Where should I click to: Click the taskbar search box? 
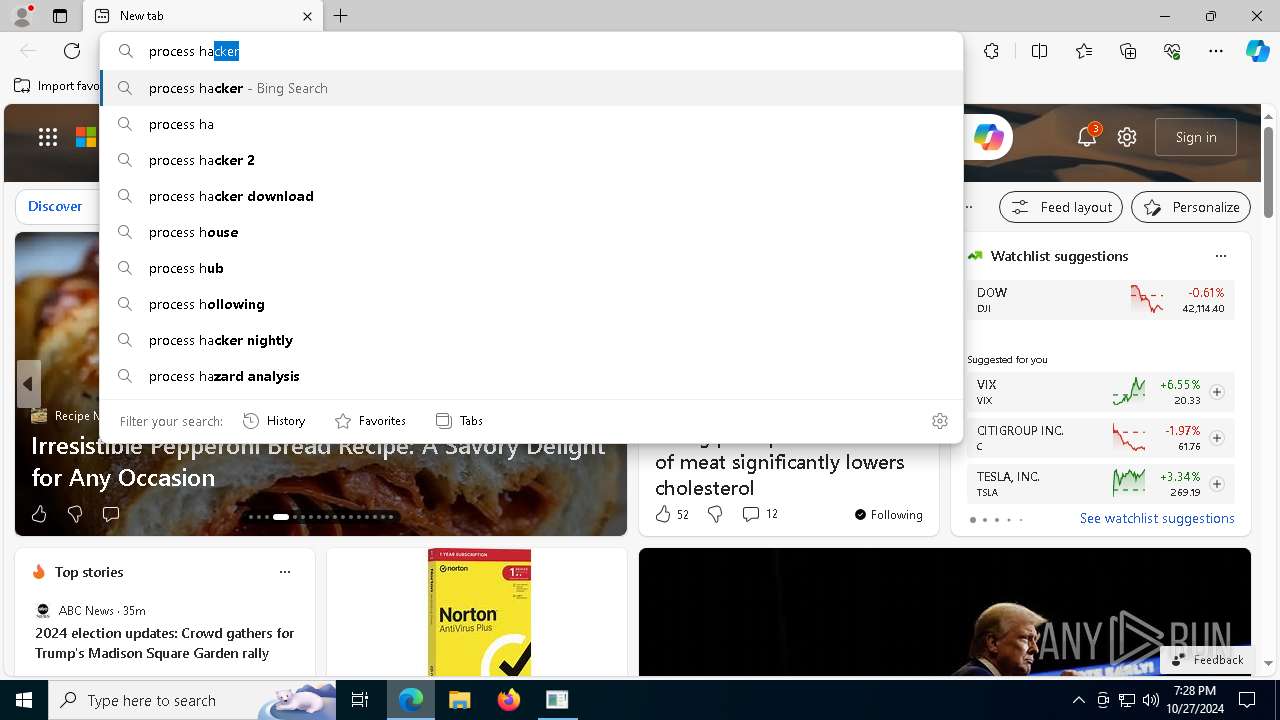[192, 700]
